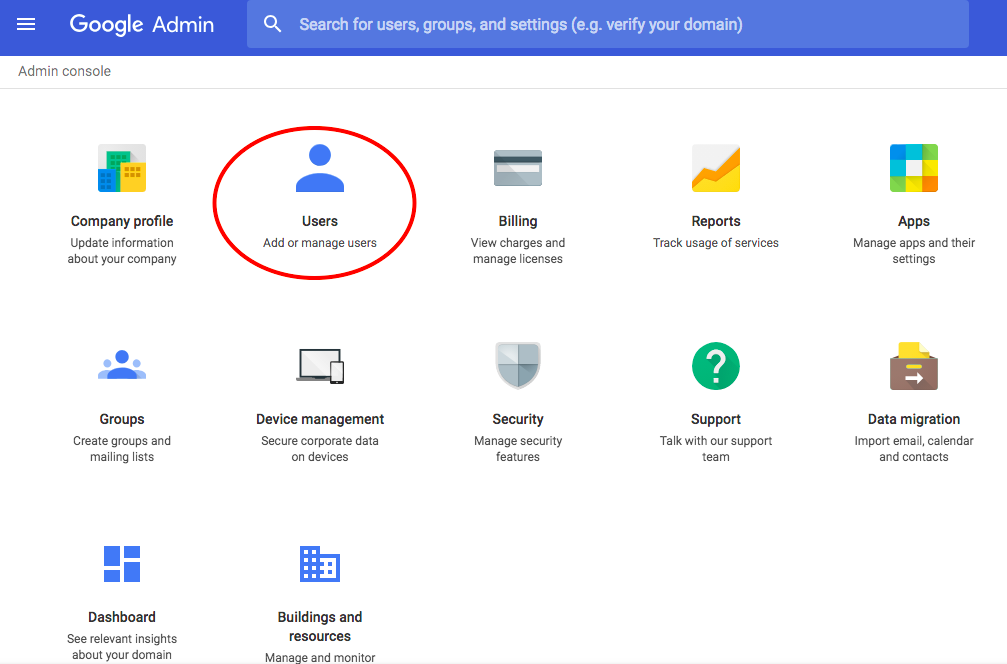
Task: Click the green Support question mark icon
Action: pyautogui.click(x=715, y=366)
